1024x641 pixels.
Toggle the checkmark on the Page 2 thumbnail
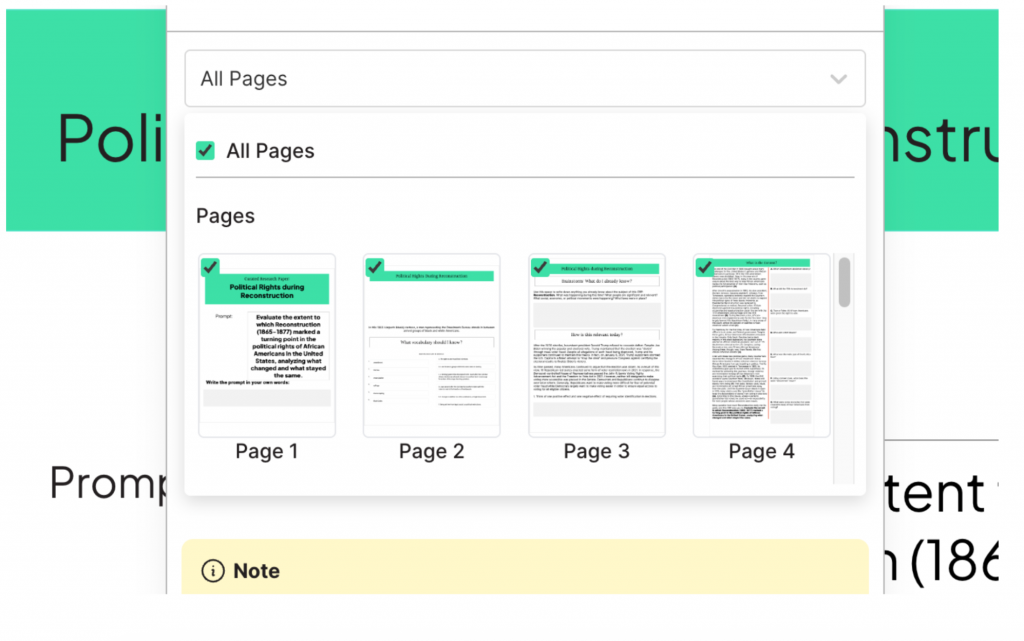click(x=374, y=267)
